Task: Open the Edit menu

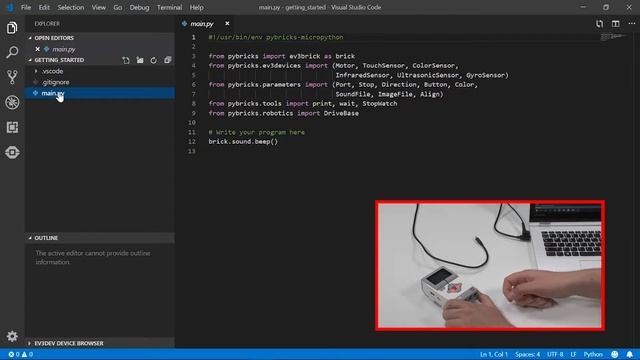Action: click(44, 7)
